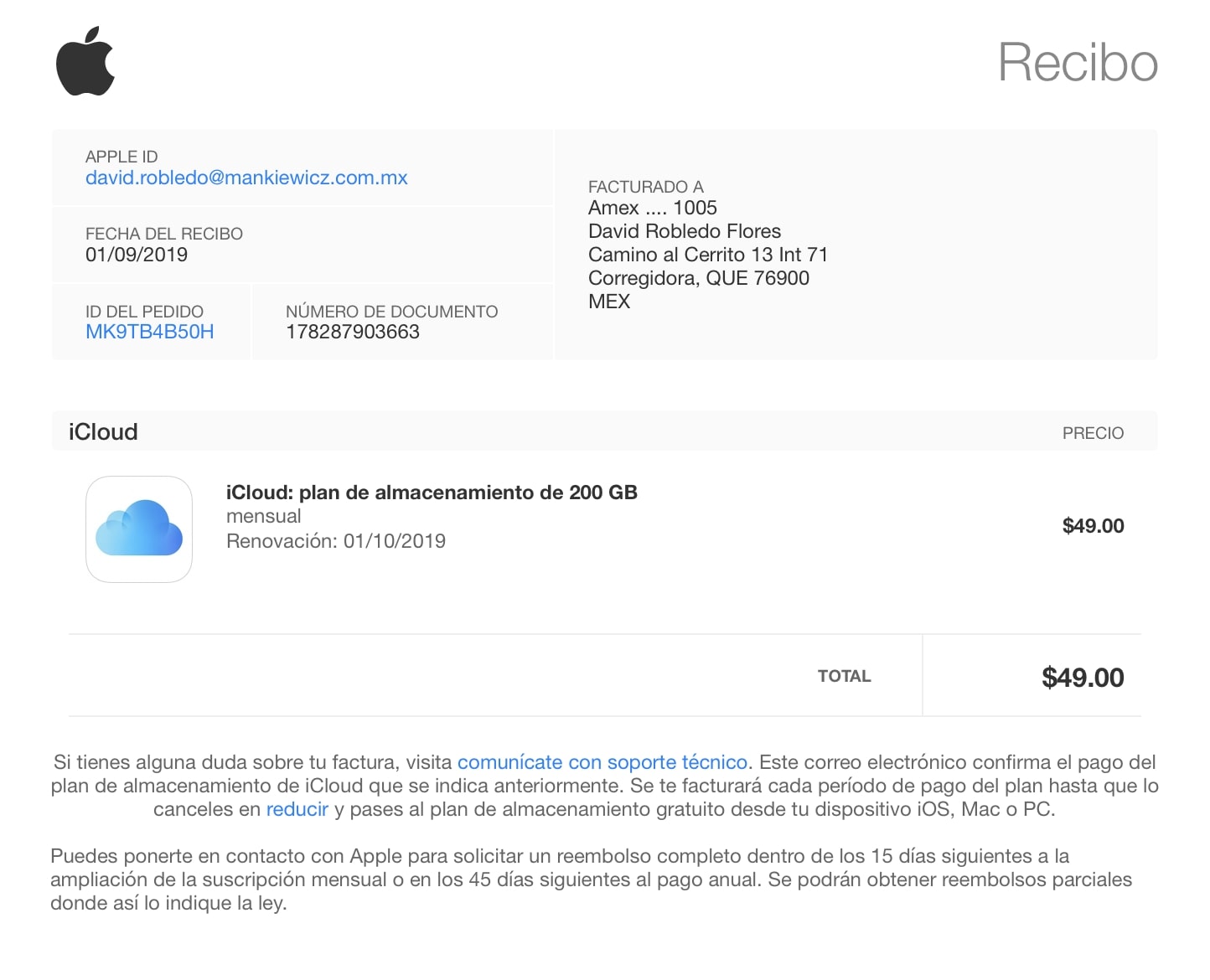1210x980 pixels.
Task: Click the 'reducir' link
Action: (x=297, y=809)
